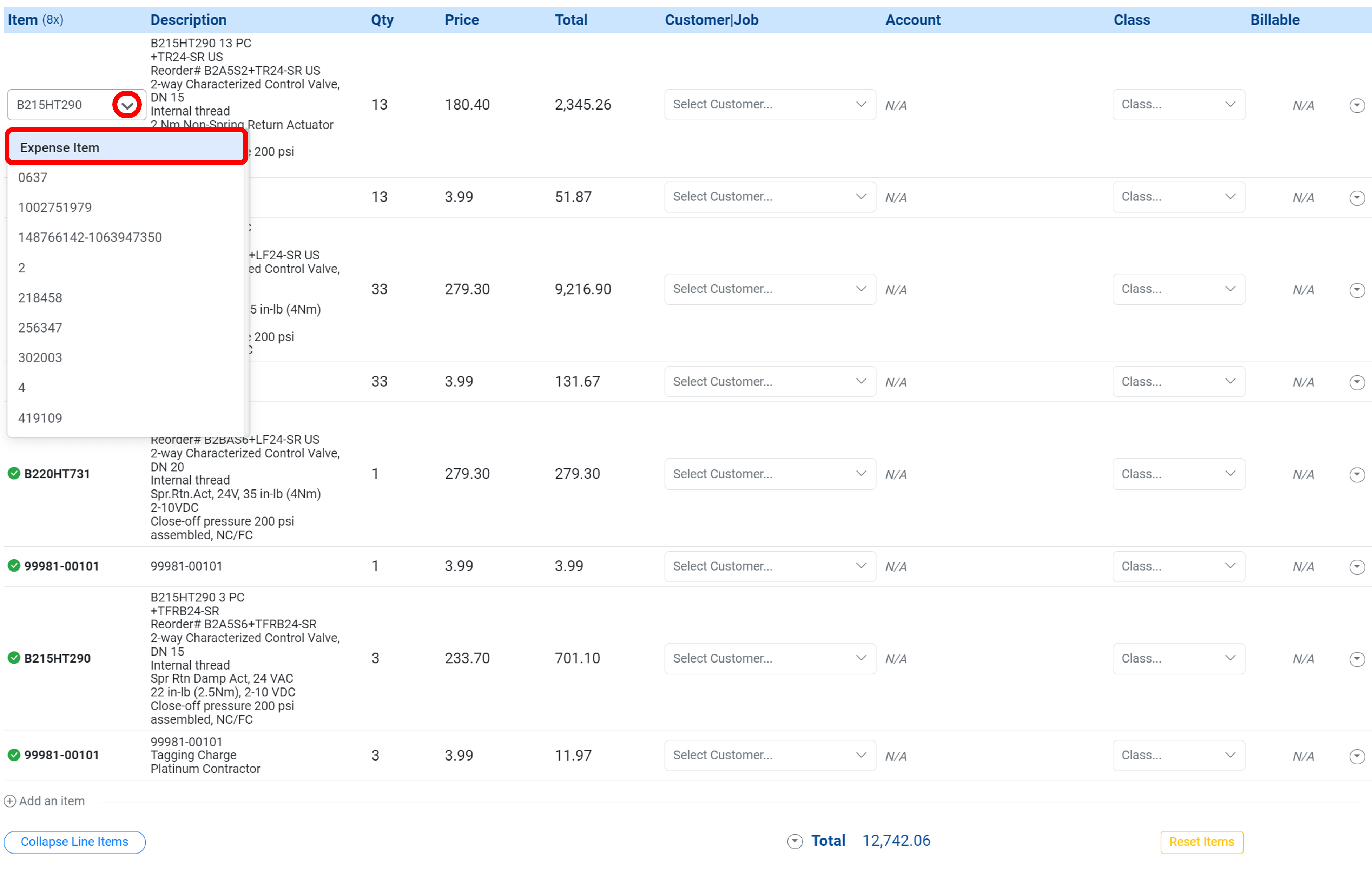Open row options icon for 9,216.90 line
This screenshot has width=1372, height=869.
(x=1357, y=290)
